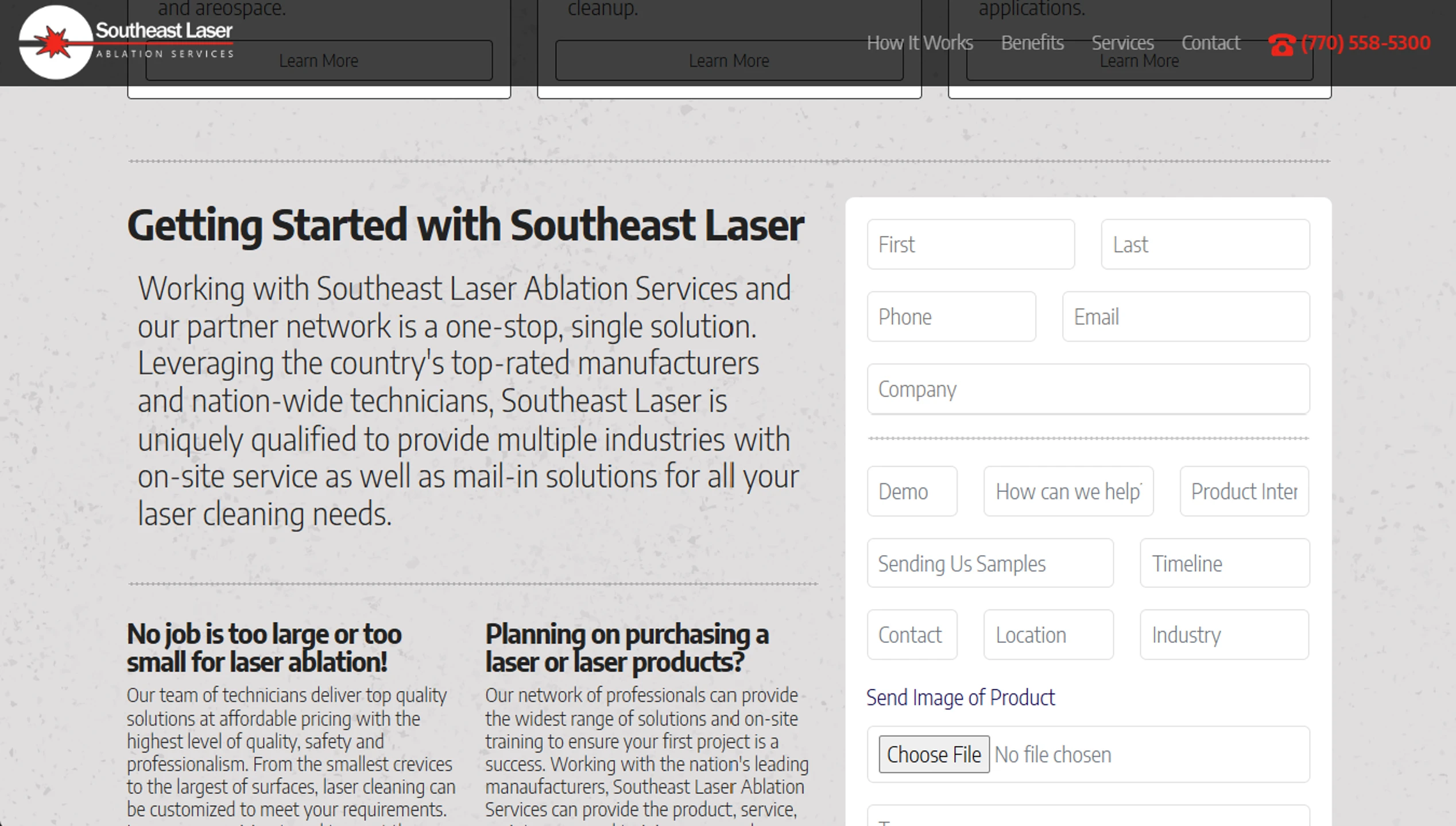Click the Choose File button
Viewport: 1456px width, 826px height.
click(934, 754)
